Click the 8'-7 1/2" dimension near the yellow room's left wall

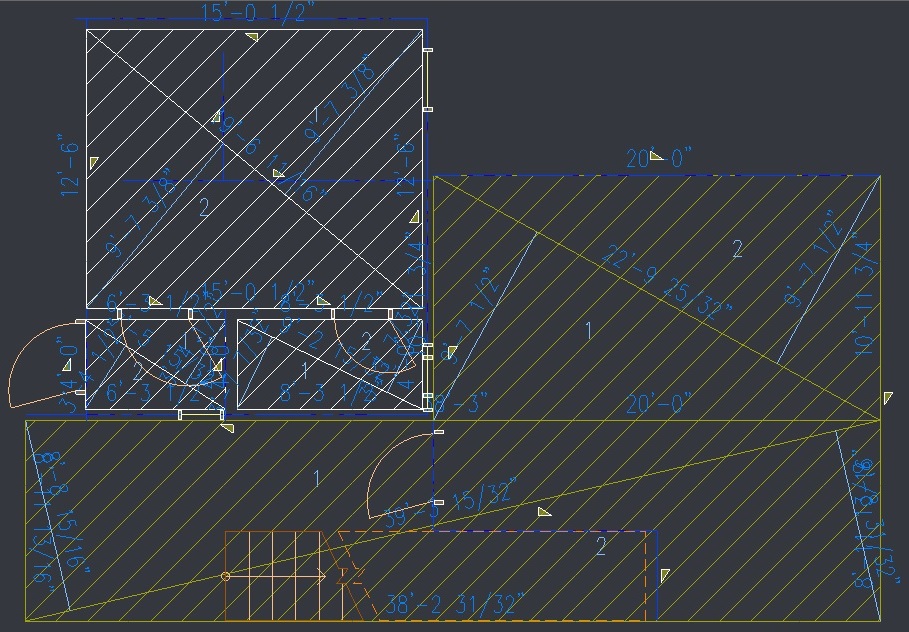point(467,316)
